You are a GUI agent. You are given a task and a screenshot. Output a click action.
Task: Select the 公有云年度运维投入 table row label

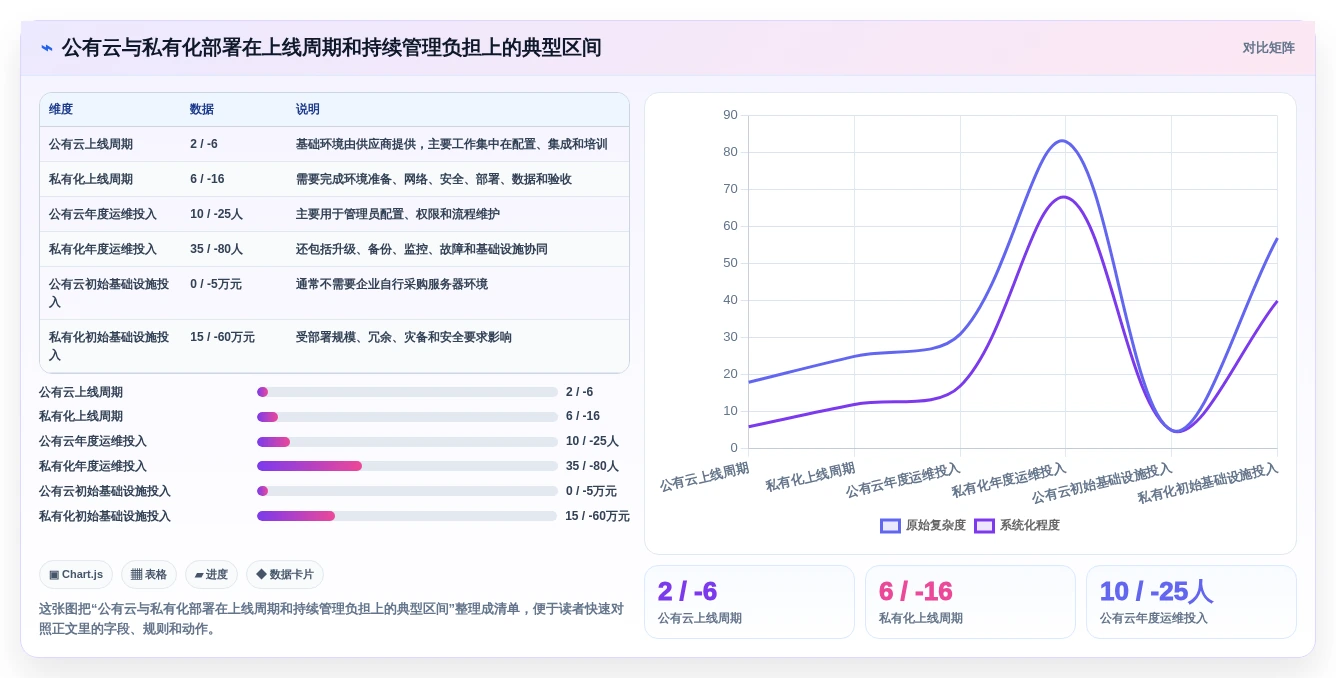point(103,214)
